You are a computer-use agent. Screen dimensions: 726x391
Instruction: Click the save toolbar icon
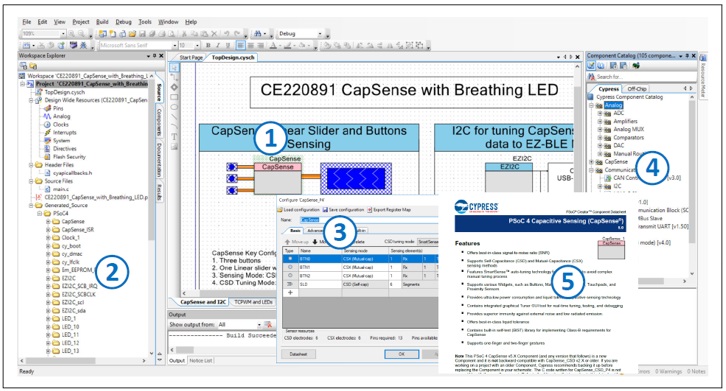(142, 34)
